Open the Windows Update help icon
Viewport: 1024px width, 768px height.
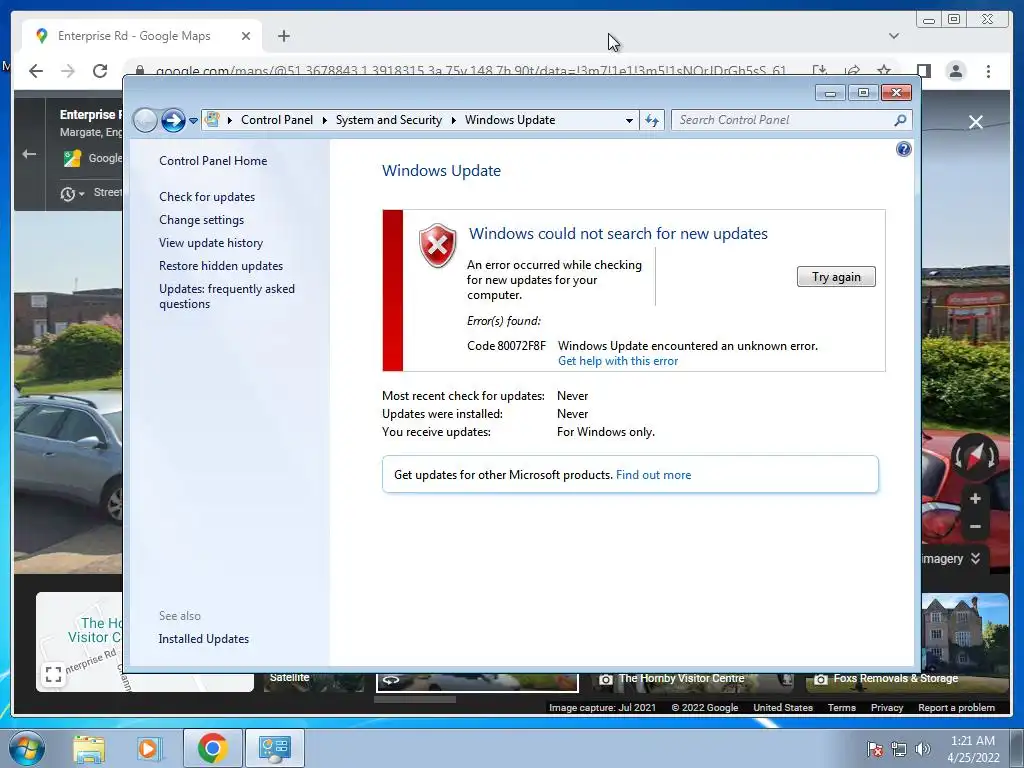[x=903, y=150]
